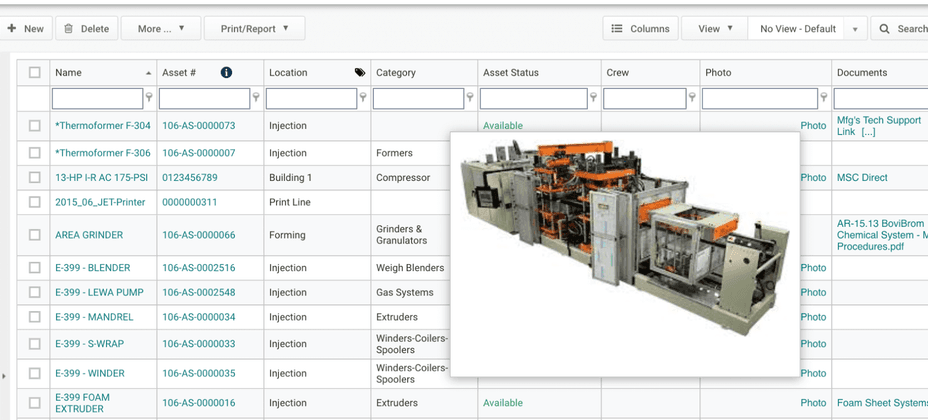Check the box for AREA GRINDER row
This screenshot has width=928, height=420.
(x=35, y=235)
